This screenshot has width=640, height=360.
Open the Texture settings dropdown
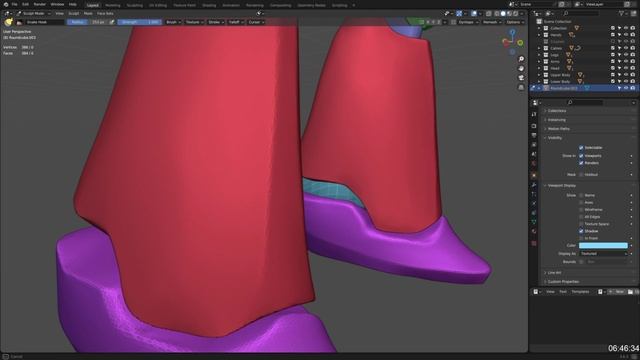pyautogui.click(x=194, y=22)
